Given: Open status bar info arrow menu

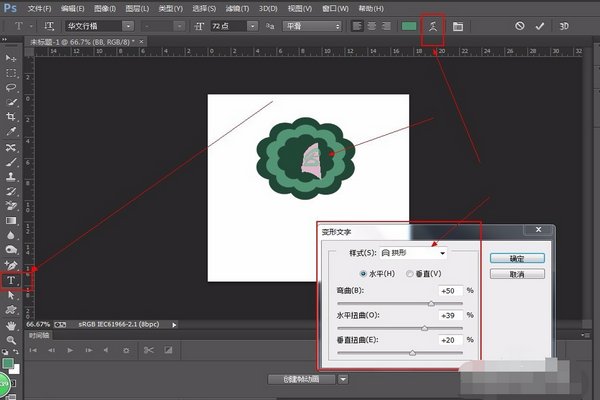Looking at the screenshot, I should click(174, 325).
